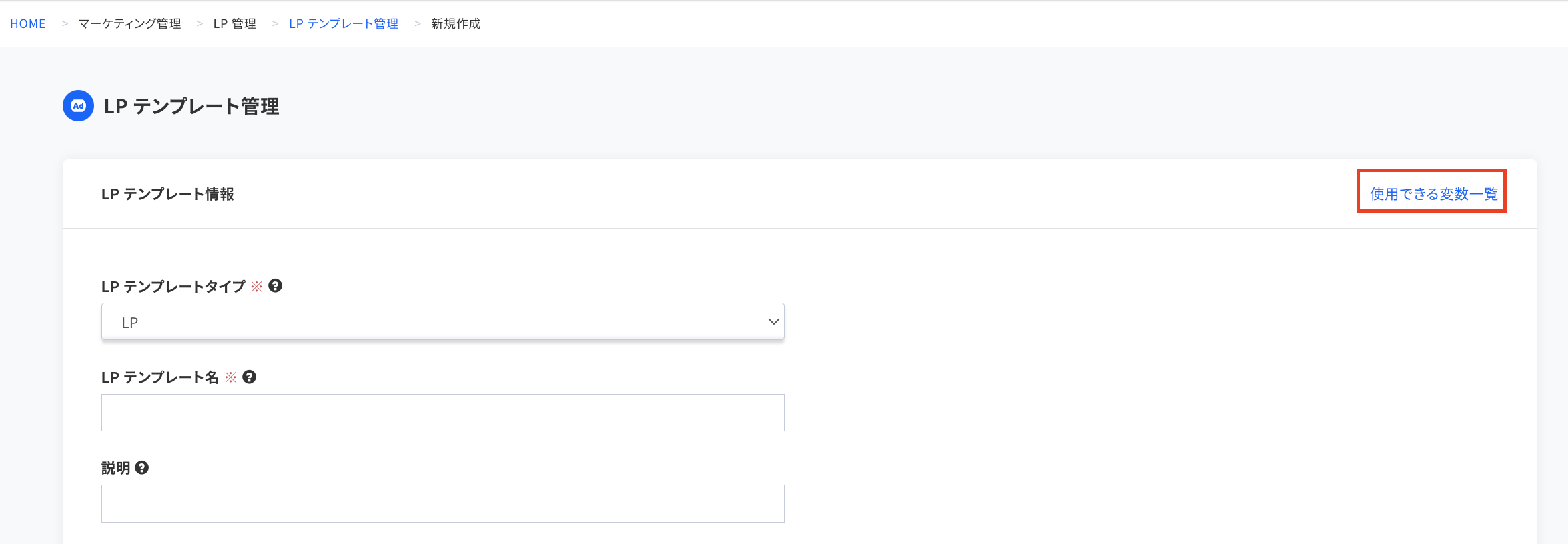Click the selected LP value in dropdown
Viewport: 1568px width, 544px height.
pos(130,323)
